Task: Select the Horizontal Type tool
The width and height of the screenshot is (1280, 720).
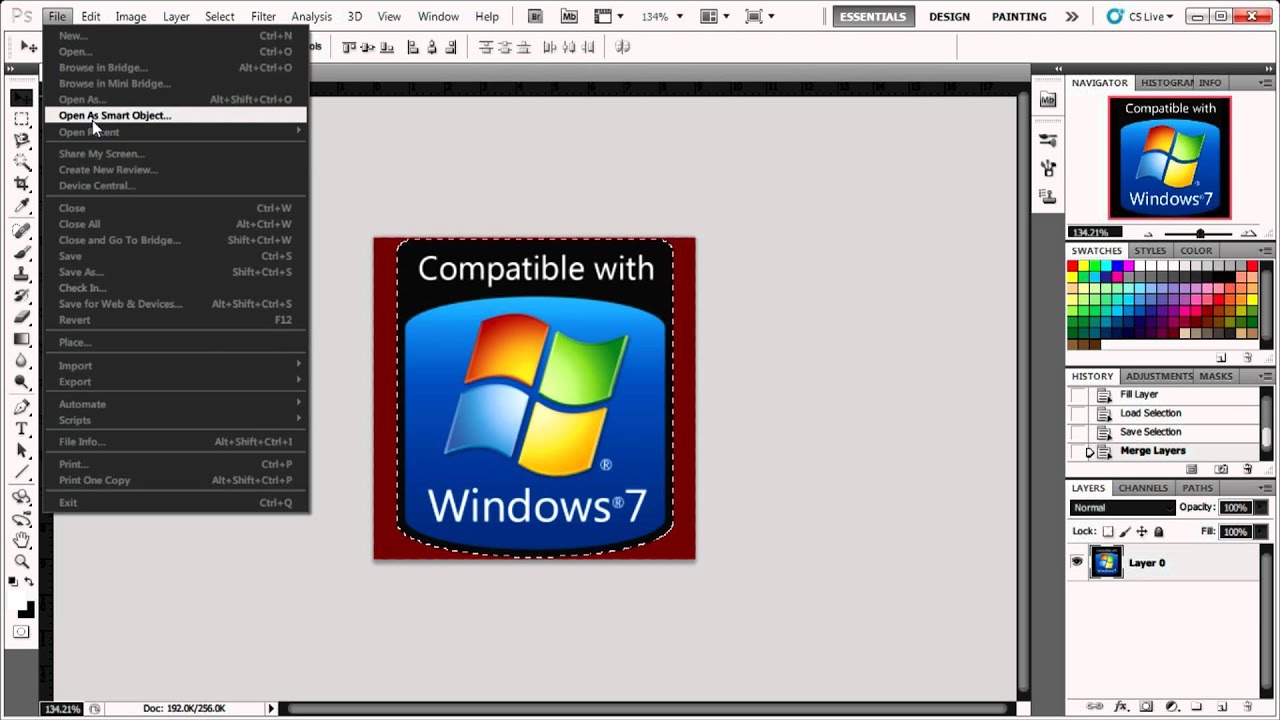Action: (x=21, y=429)
